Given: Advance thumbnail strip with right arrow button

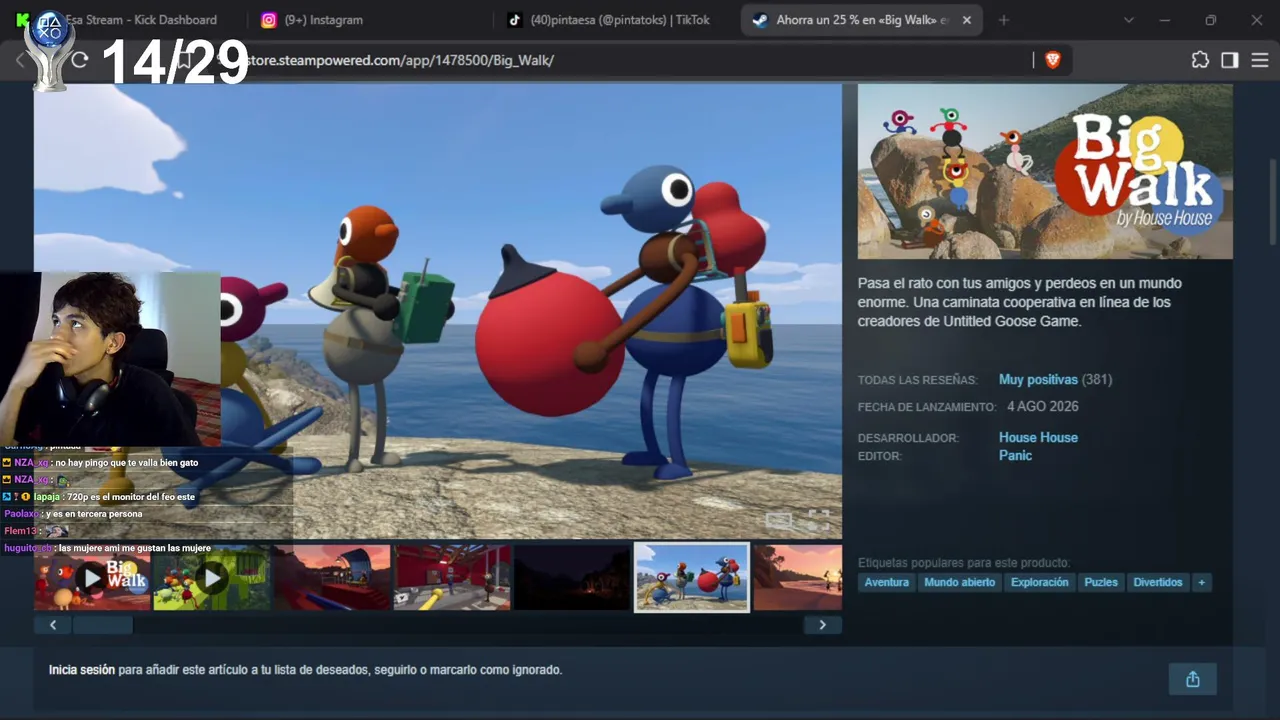Looking at the screenshot, I should tap(822, 625).
